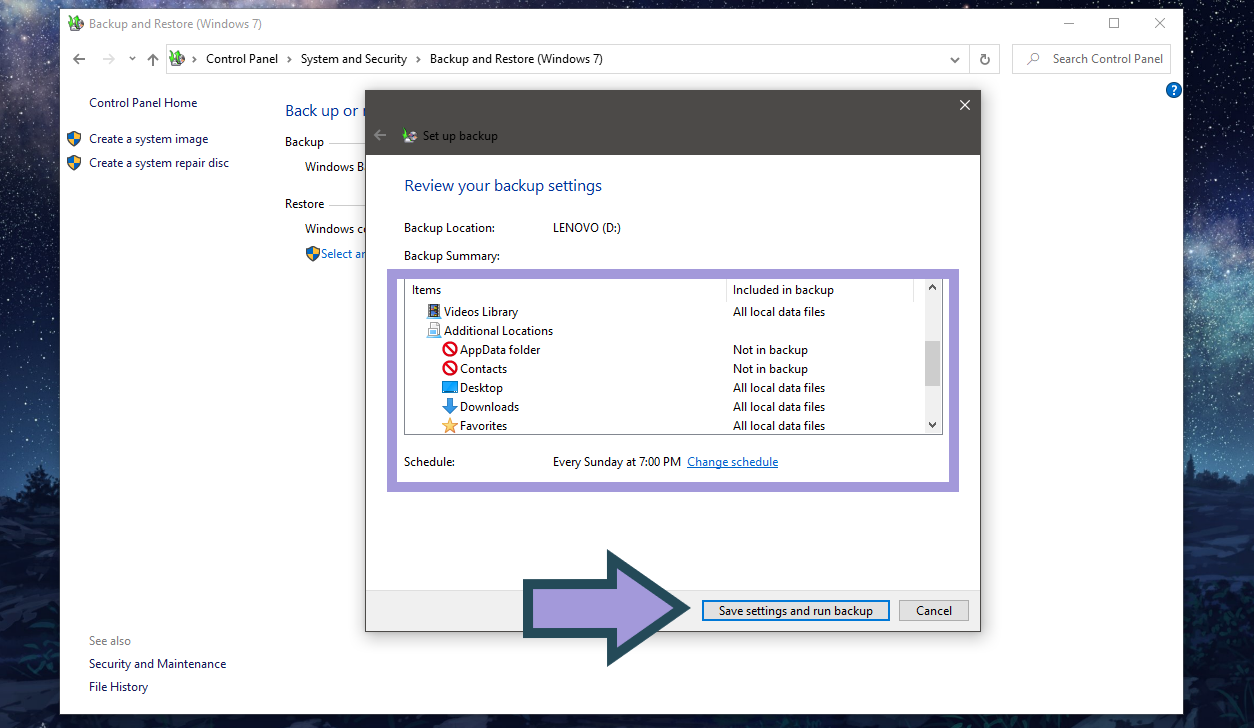Open Control Panel Home link
1254x728 pixels.
(143, 103)
